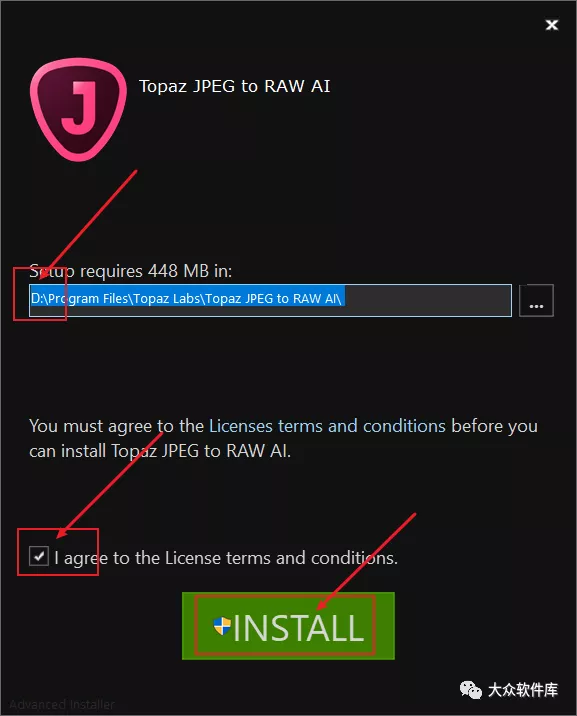This screenshot has height=716, width=577.
Task: Click the pink Topaz J shield logo
Action: [78, 110]
